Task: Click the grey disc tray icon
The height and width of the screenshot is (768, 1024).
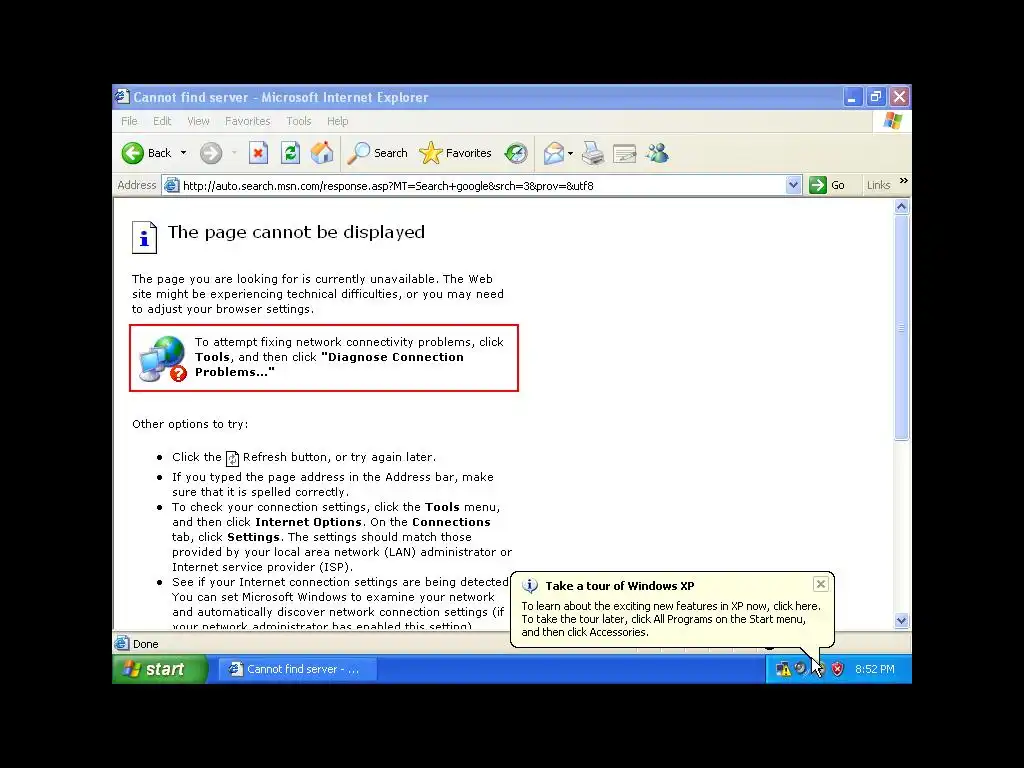Action: point(801,669)
